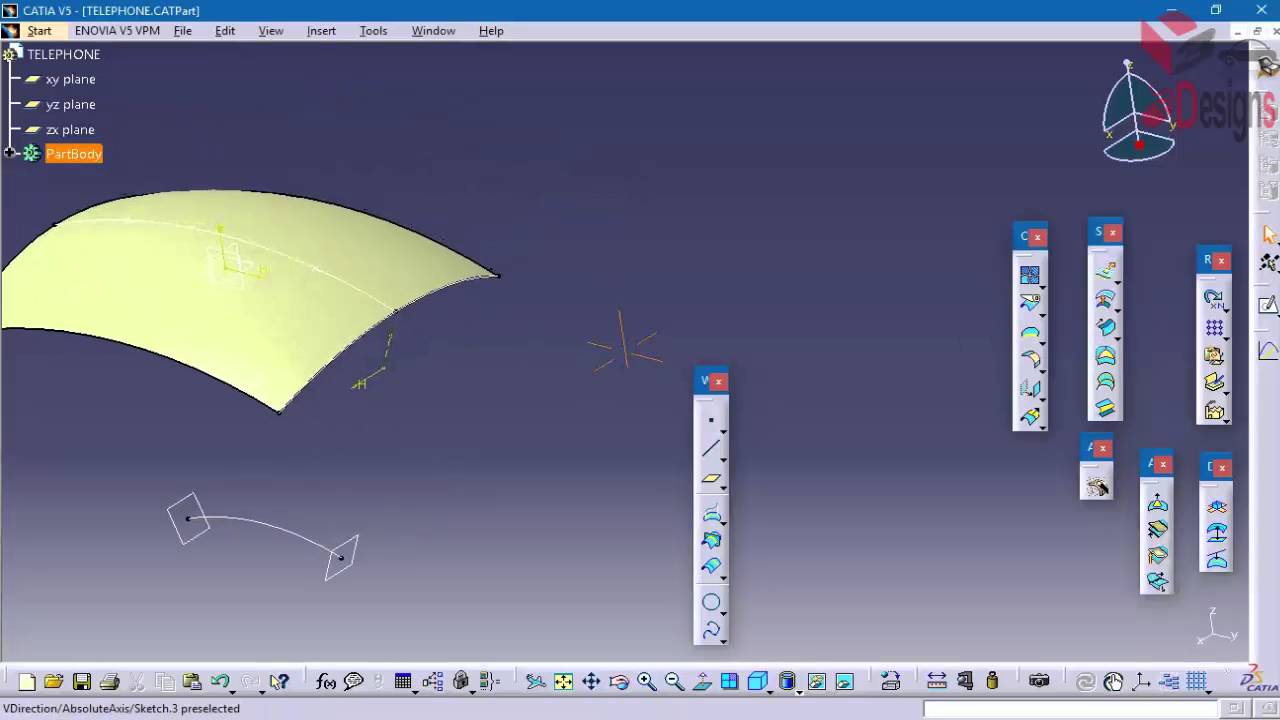Select the Point tool in Wireframe toolbar

tap(710, 420)
